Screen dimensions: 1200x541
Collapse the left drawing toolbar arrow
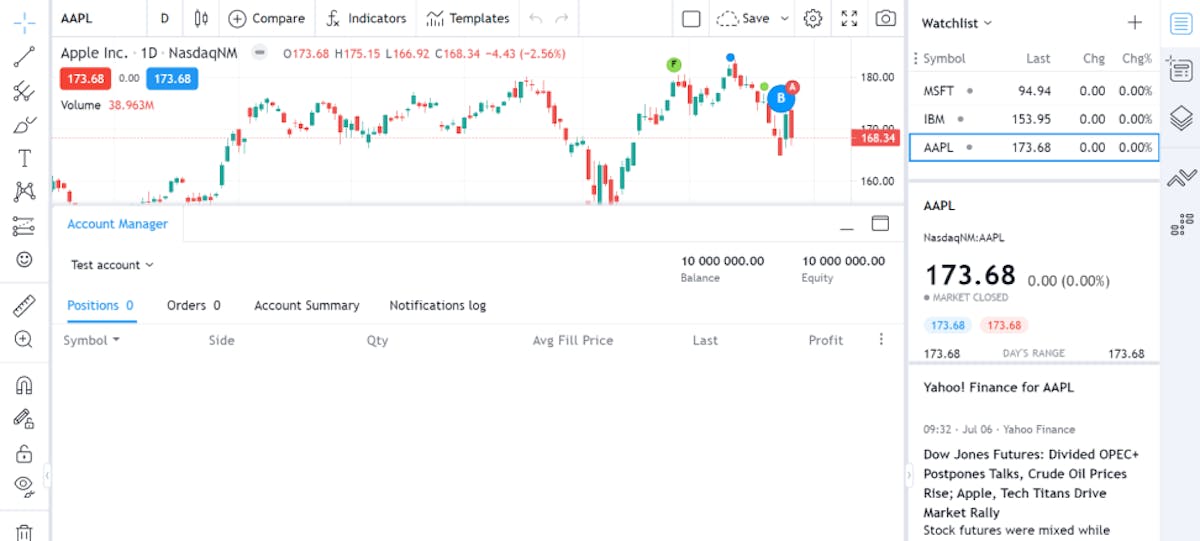click(x=48, y=476)
